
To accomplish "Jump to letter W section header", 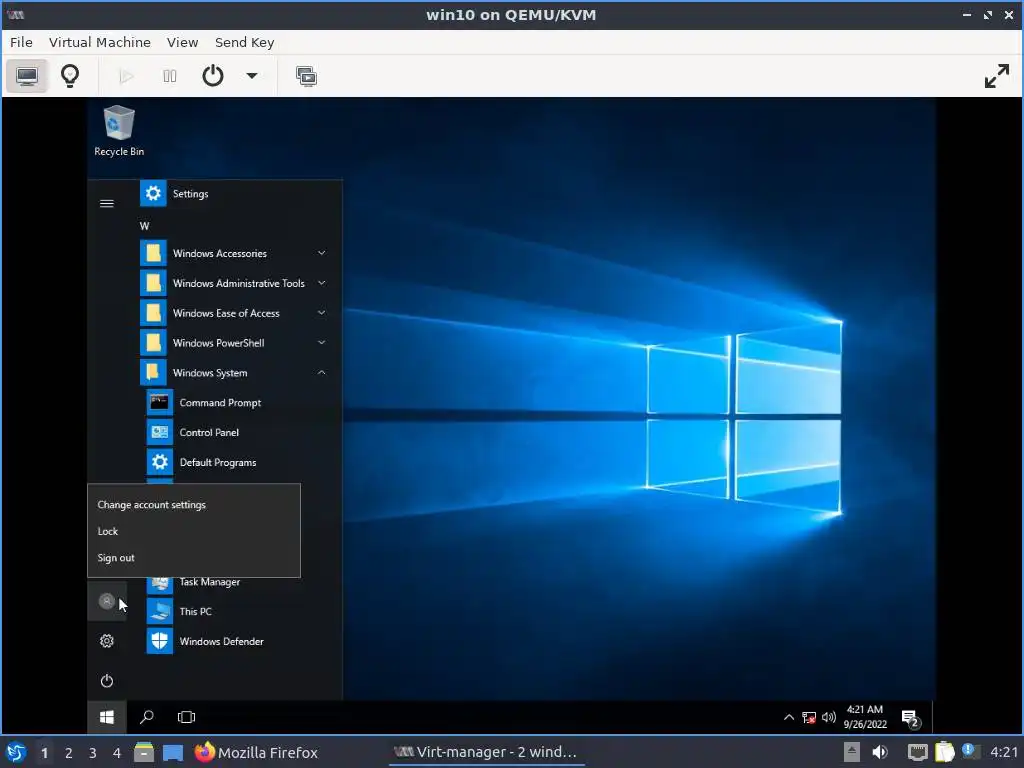I will tap(144, 226).
